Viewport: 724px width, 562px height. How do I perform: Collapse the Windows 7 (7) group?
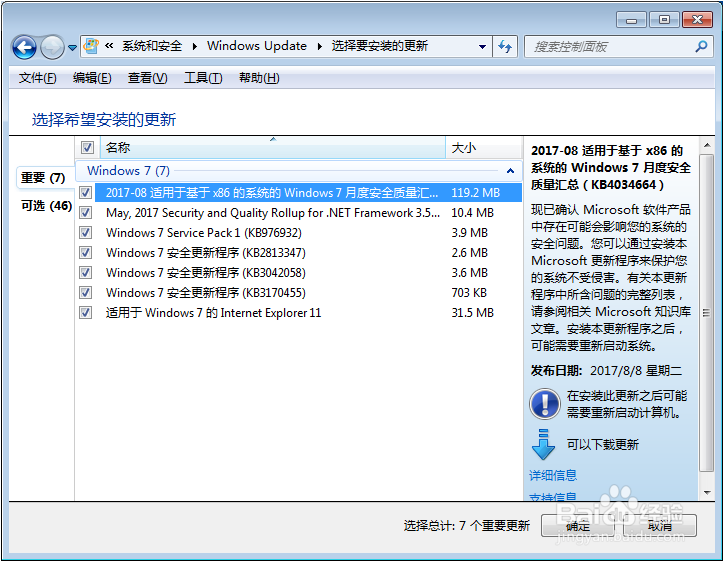510,171
